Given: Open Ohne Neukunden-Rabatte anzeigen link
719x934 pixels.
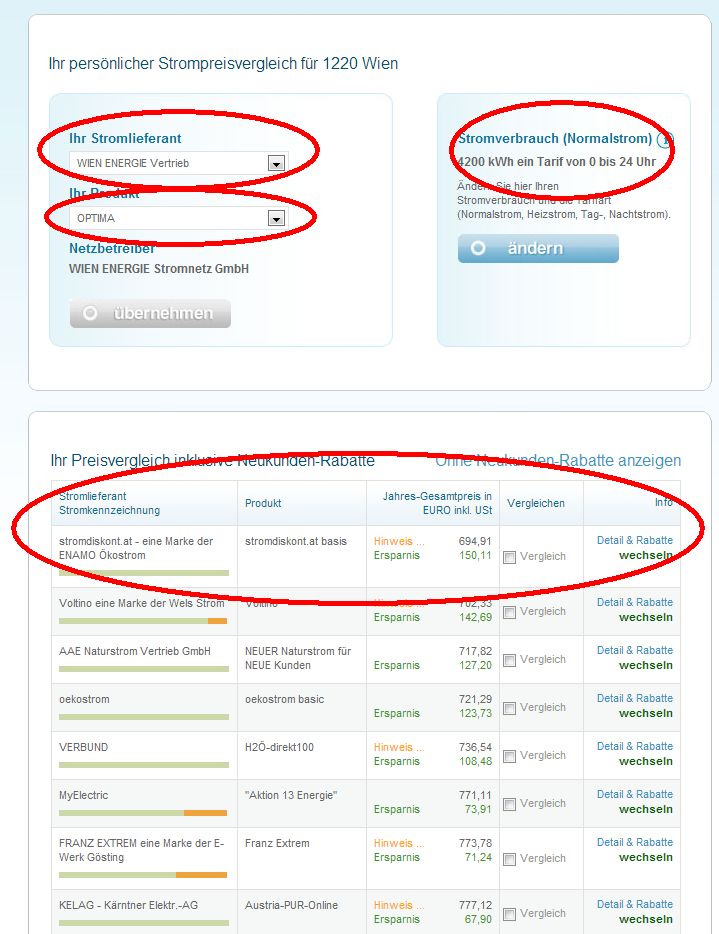Looking at the screenshot, I should pos(558,460).
